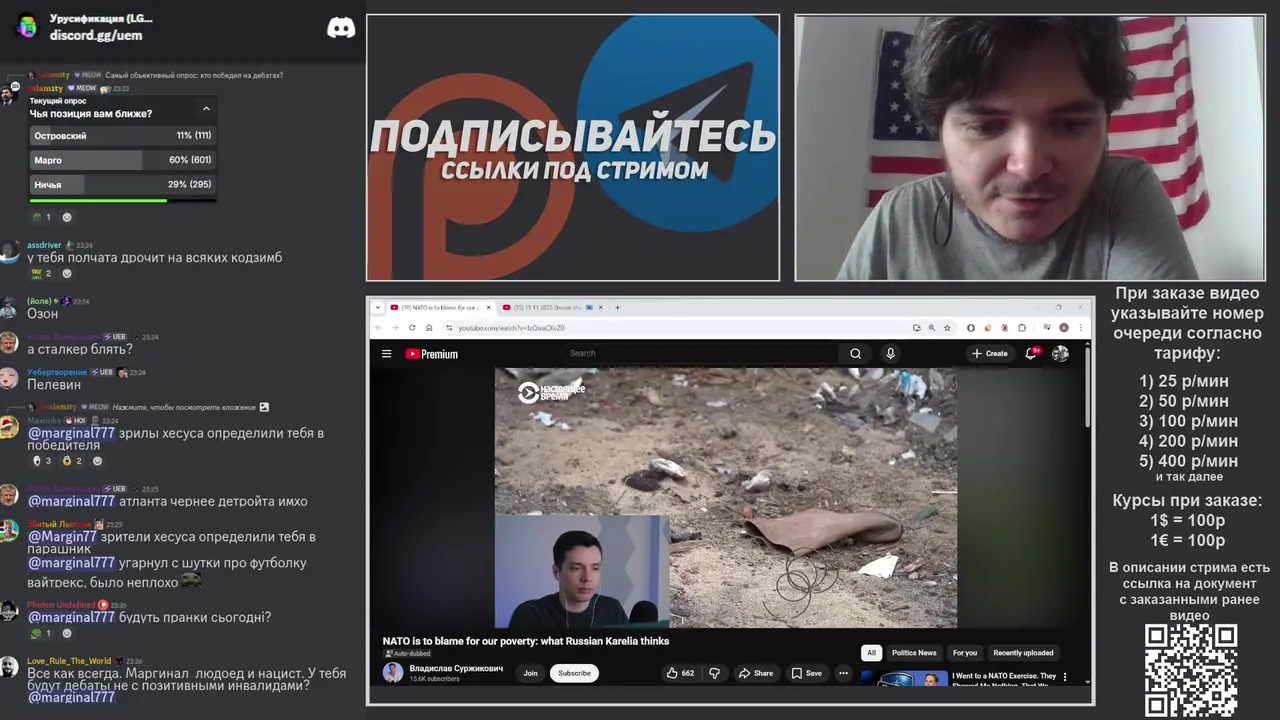
Task: Click the Join channel button
Action: pyautogui.click(x=530, y=673)
